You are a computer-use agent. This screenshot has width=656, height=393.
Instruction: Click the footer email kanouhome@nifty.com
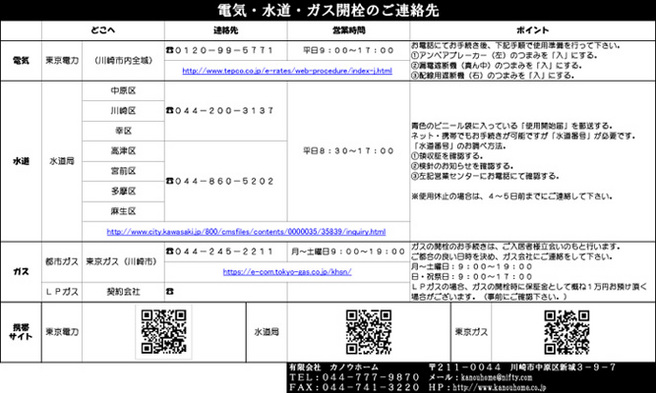497,377
